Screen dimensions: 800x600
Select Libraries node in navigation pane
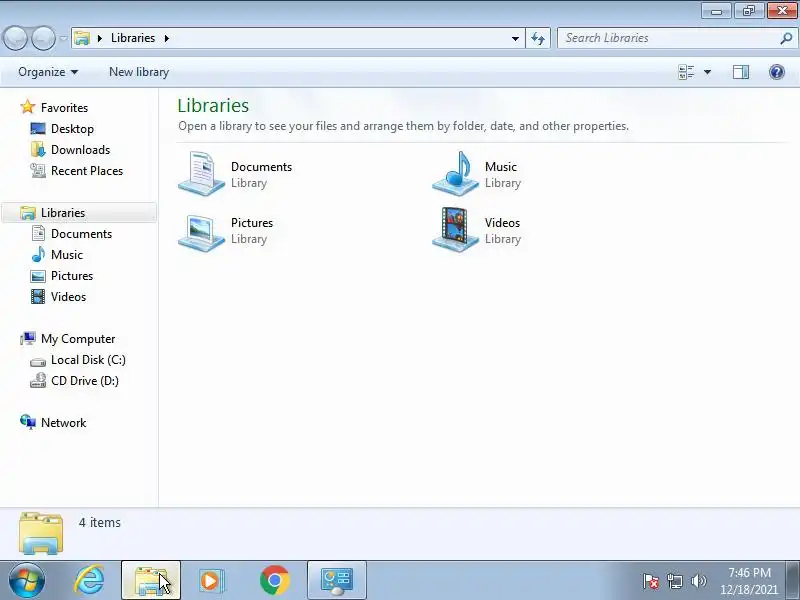(x=79, y=213)
